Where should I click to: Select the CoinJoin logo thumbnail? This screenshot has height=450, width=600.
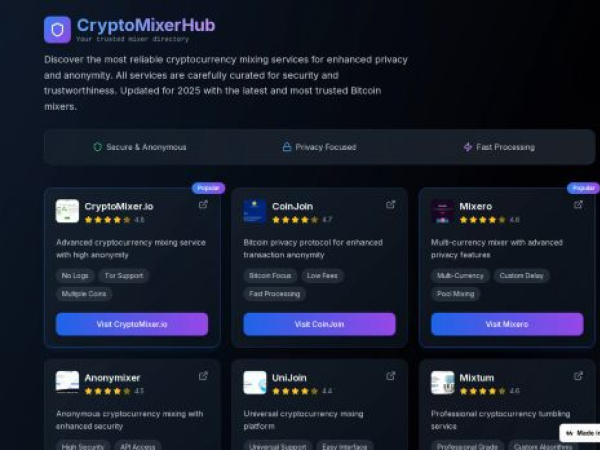coord(255,211)
